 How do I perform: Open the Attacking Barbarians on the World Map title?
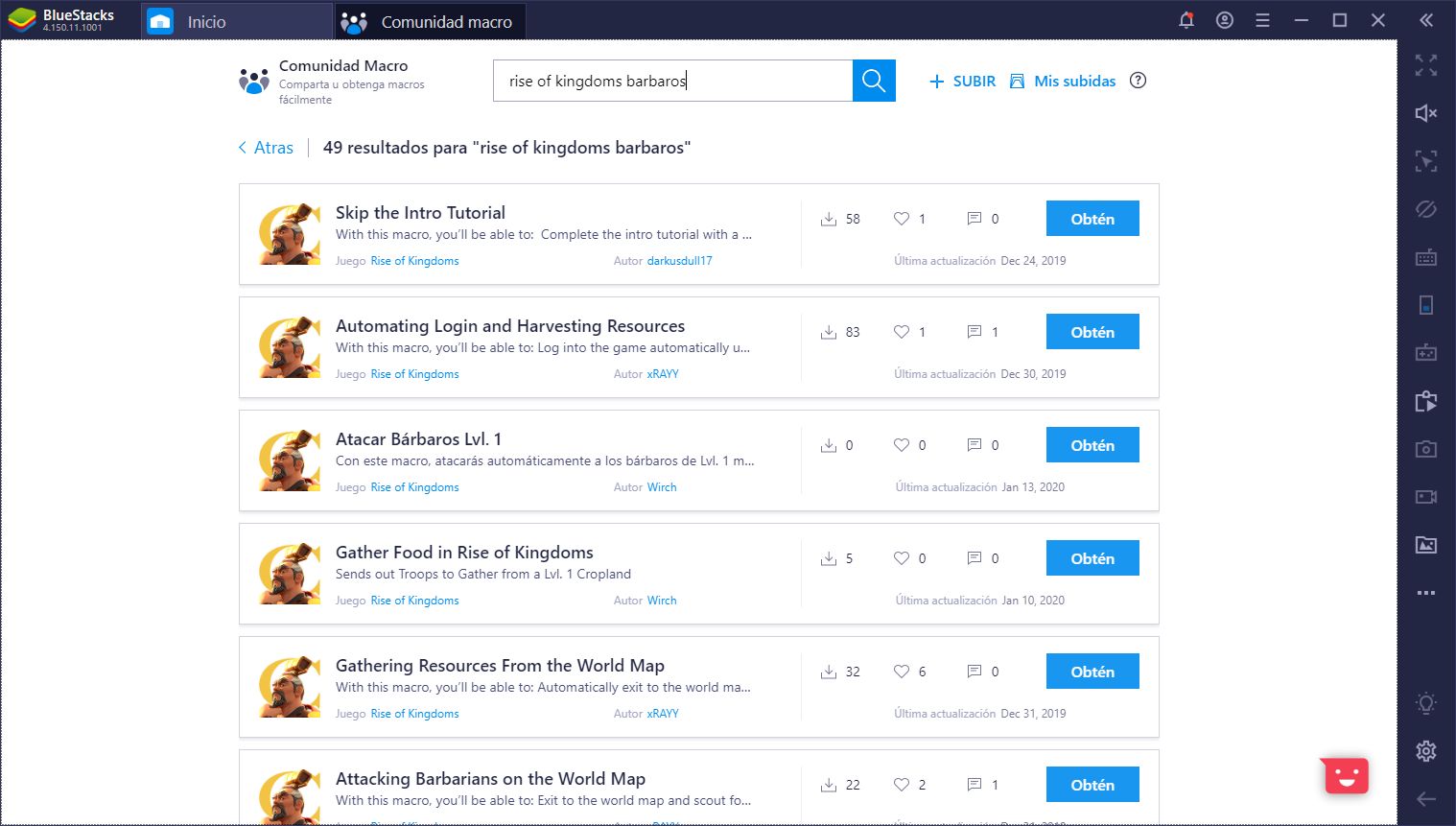pyautogui.click(x=490, y=779)
